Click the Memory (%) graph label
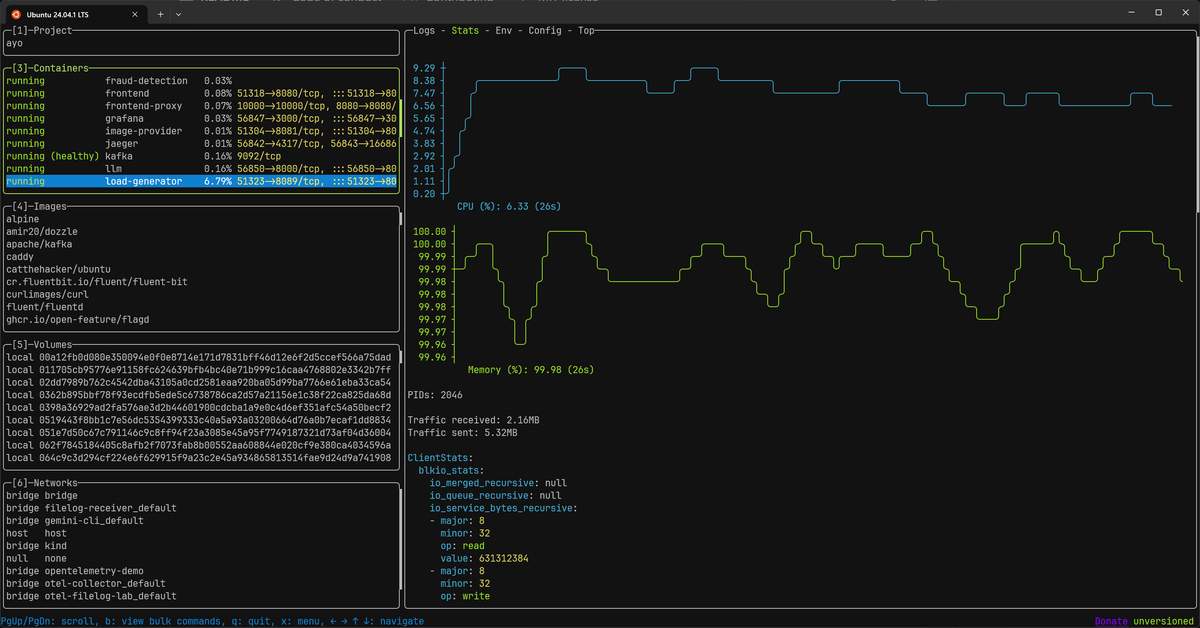The image size is (1200, 628). (529, 370)
